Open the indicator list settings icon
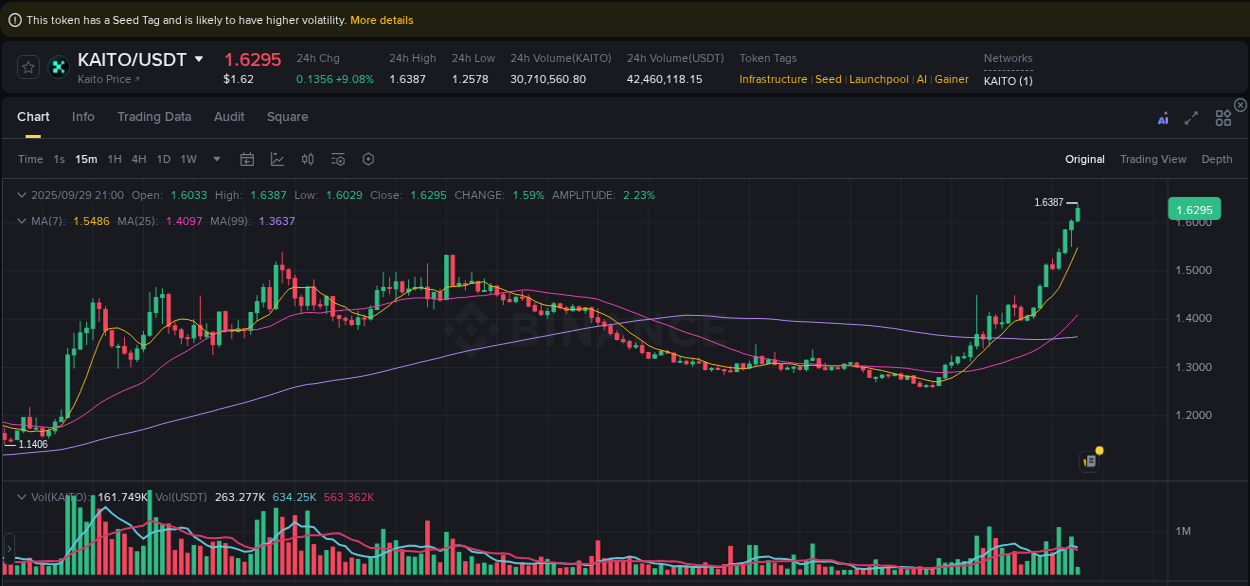Screen dimensions: 1250x586 pos(337,159)
